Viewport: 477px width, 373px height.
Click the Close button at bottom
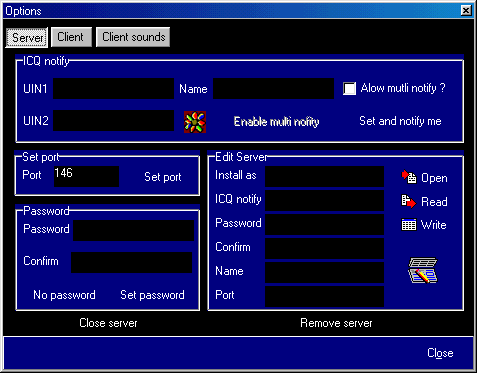pyautogui.click(x=440, y=353)
